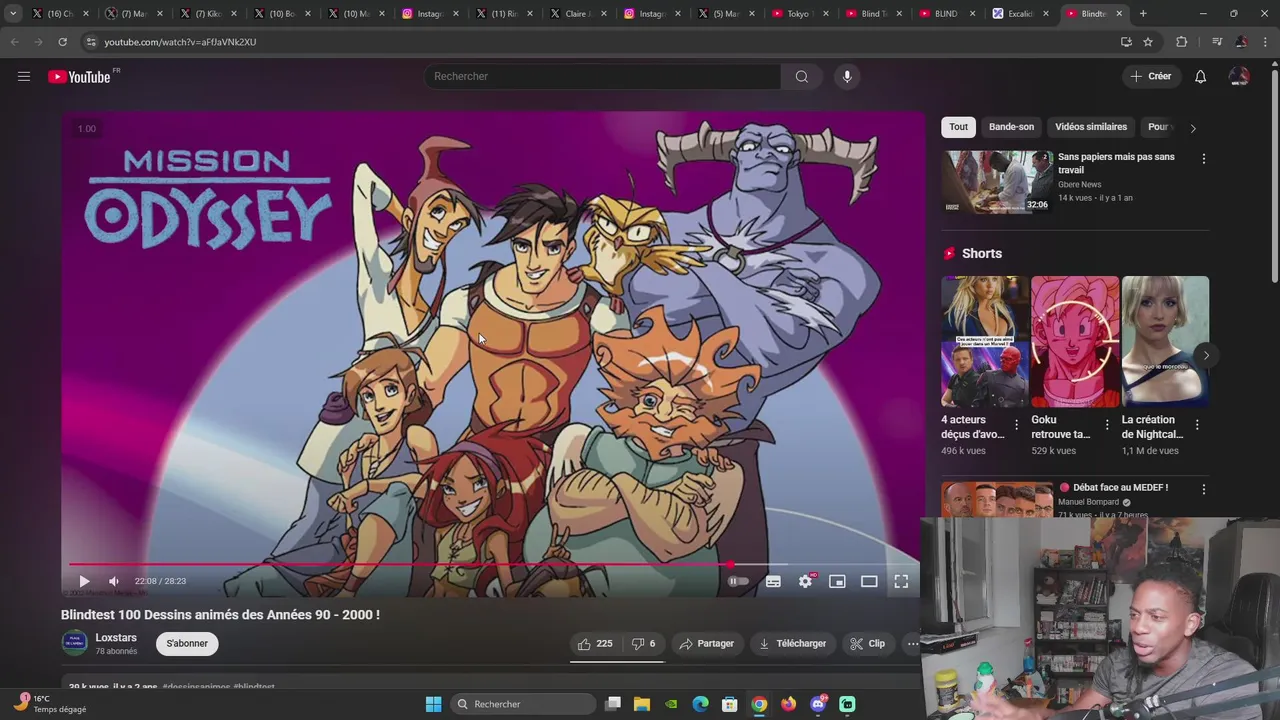
Task: Click the search magnifier button
Action: 801,76
